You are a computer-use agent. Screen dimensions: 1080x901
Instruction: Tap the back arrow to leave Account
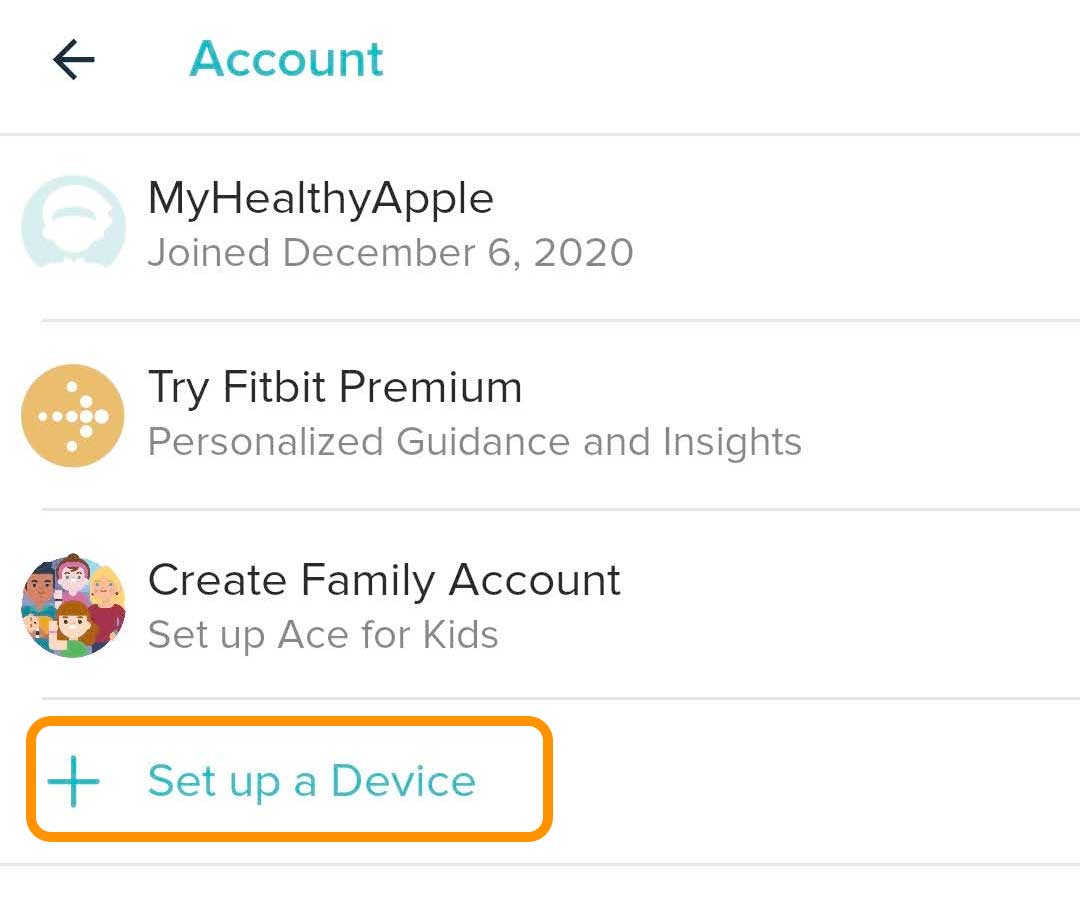pyautogui.click(x=73, y=59)
